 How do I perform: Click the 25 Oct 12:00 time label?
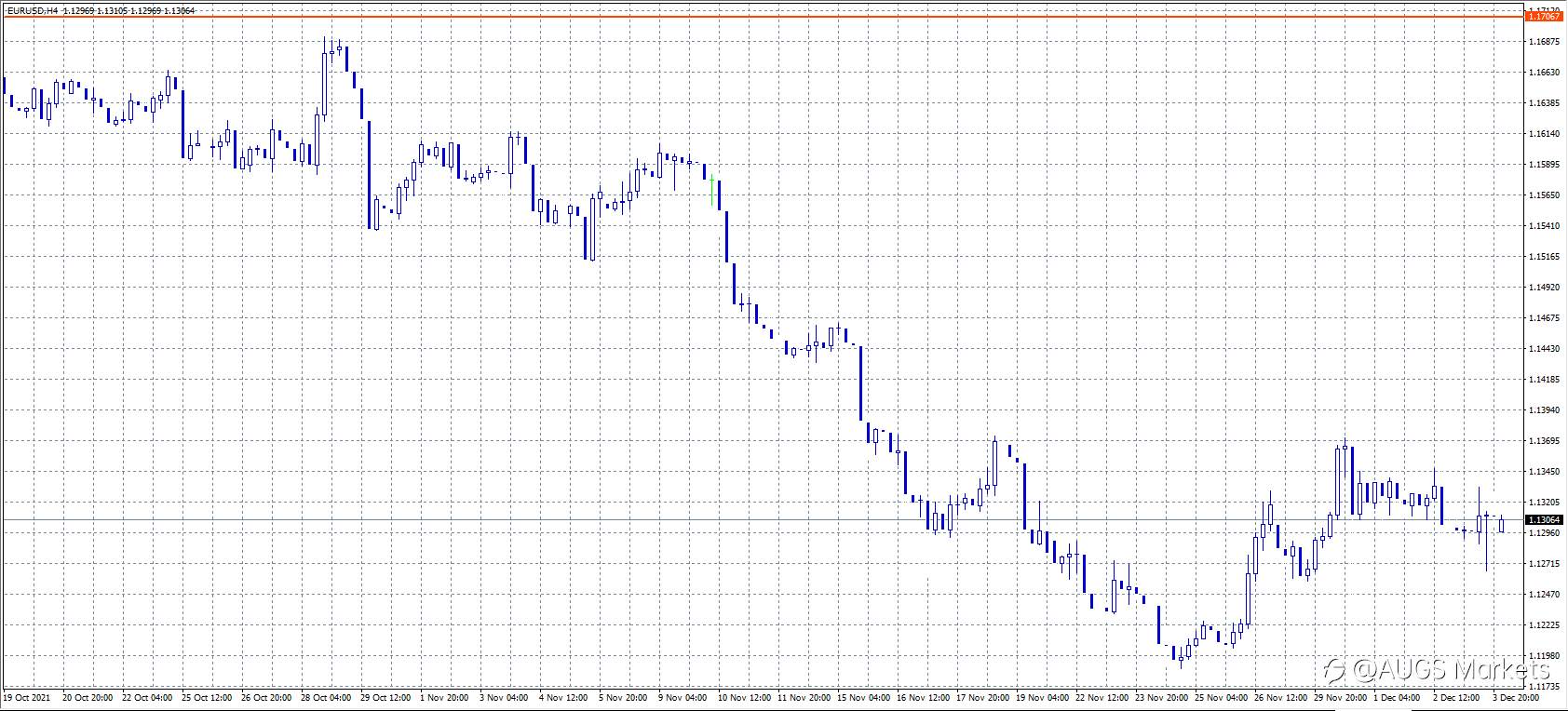(206, 697)
